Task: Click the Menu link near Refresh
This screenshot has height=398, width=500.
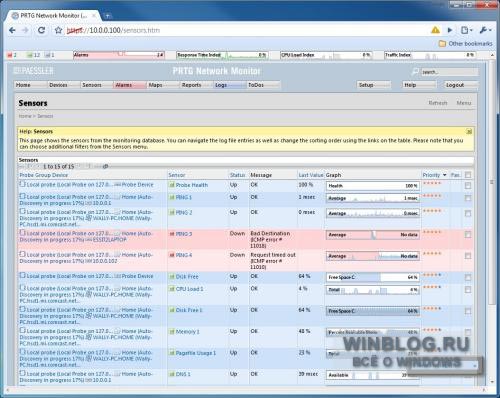Action: (x=464, y=103)
